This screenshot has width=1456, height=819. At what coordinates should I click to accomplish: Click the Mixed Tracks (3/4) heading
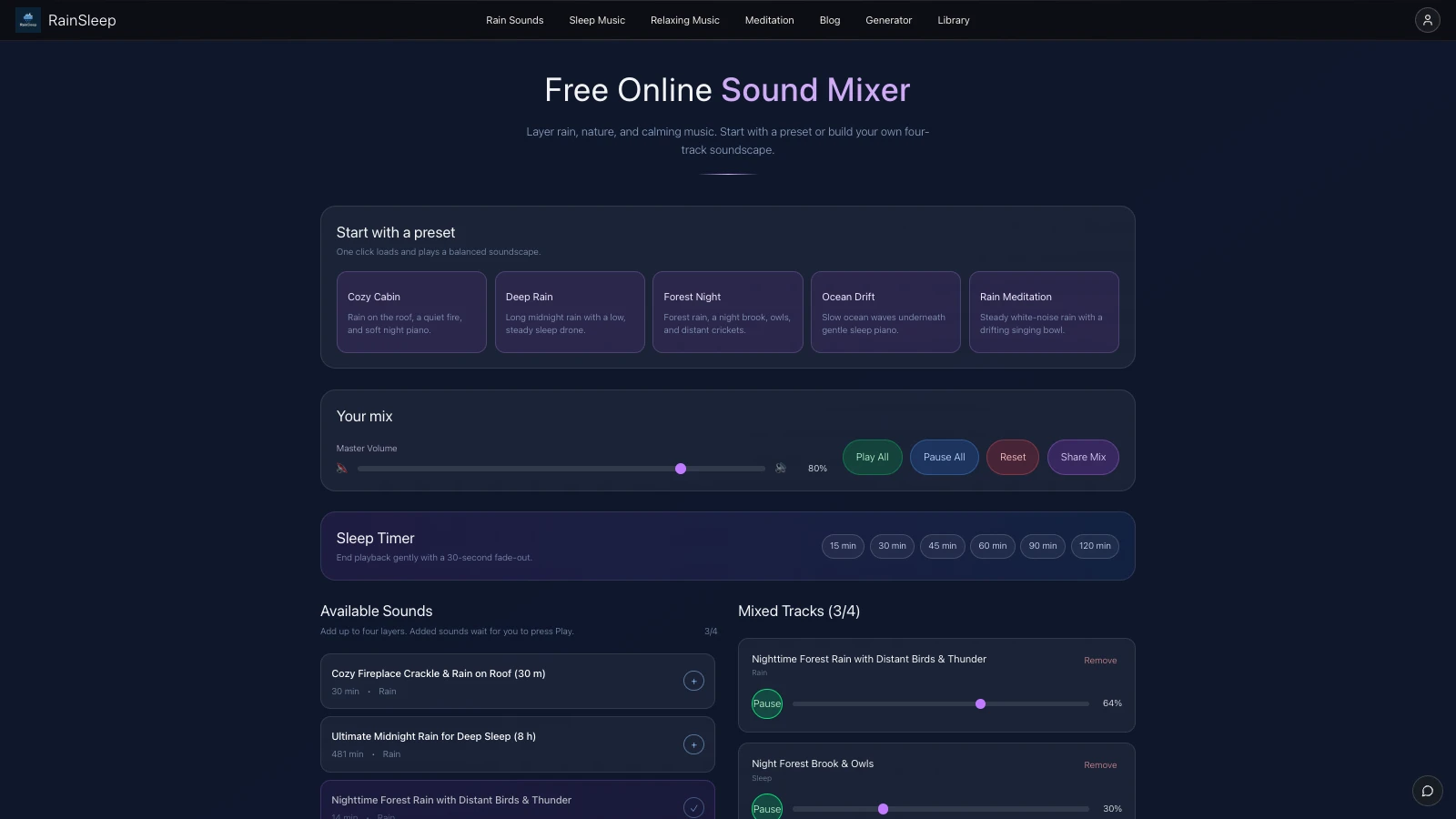(x=799, y=612)
